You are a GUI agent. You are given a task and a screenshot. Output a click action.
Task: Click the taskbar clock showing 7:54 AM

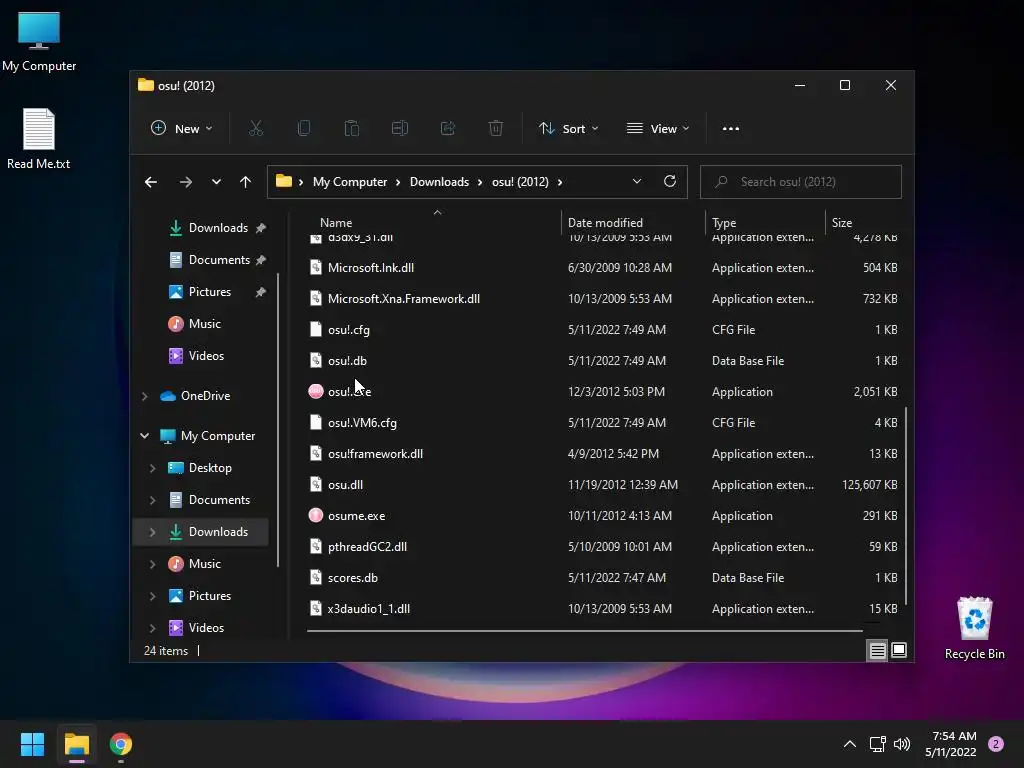click(x=951, y=744)
